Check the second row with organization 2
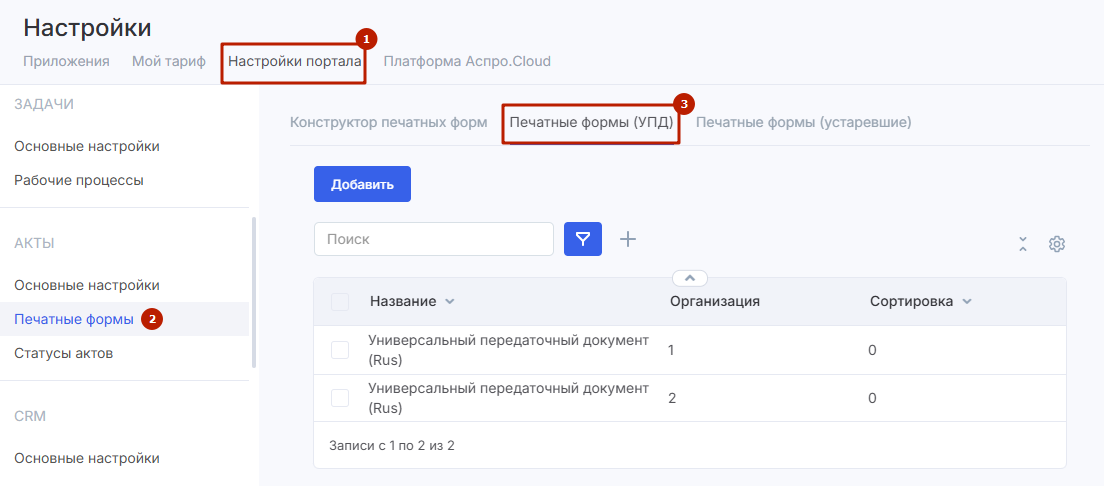The image size is (1104, 486). pos(340,398)
